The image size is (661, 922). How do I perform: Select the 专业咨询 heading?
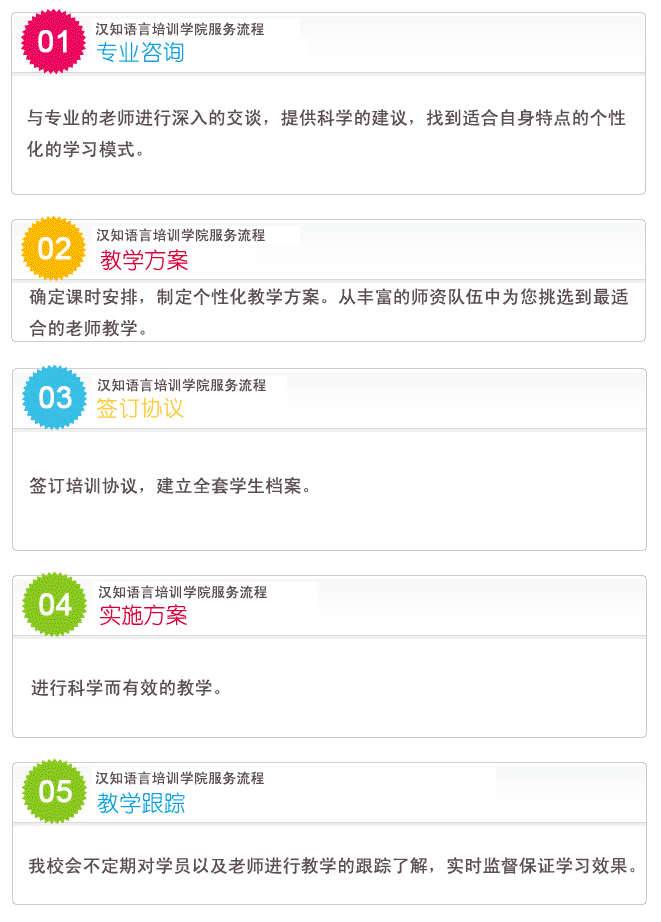(141, 52)
